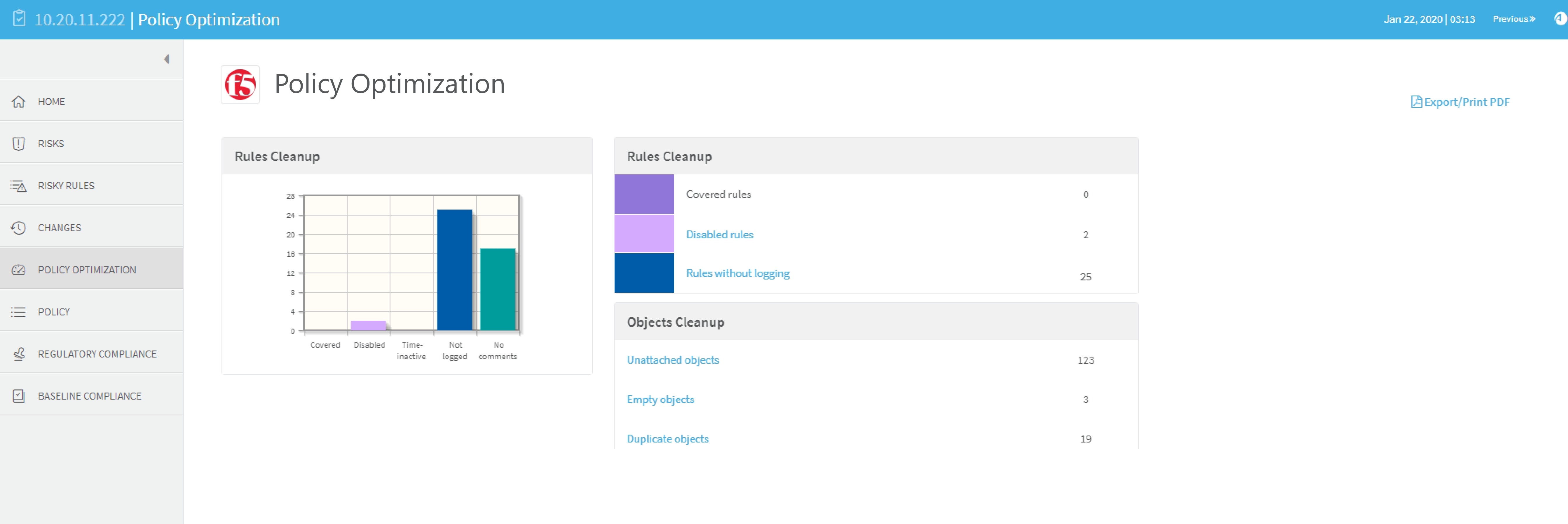Click the Policy Optimization gauge icon

19,270
